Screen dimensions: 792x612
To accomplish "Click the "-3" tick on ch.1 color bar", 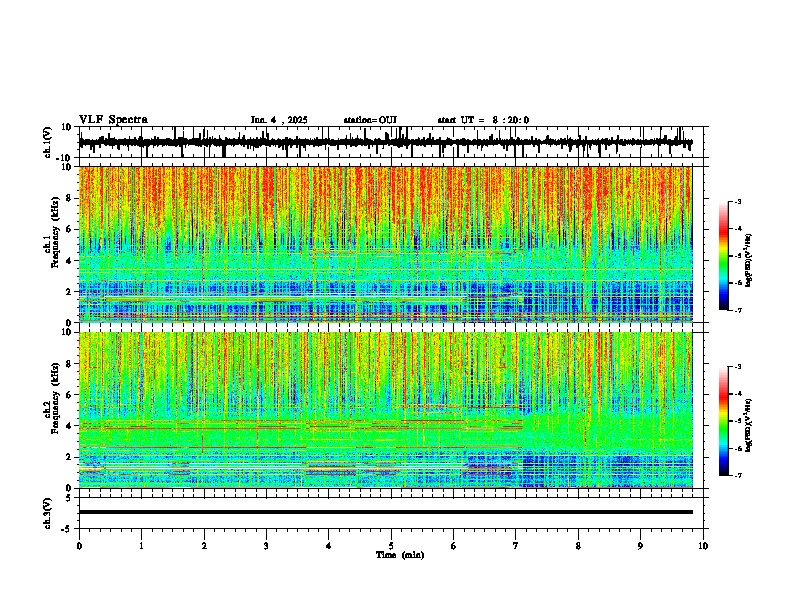I will pos(738,202).
